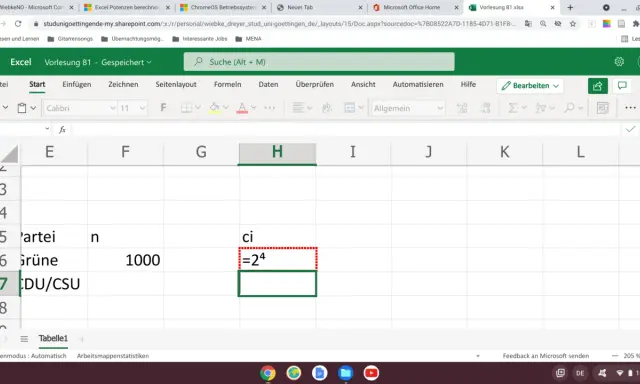
Task: Toggle bold formatting (F button)
Action: click(x=163, y=108)
